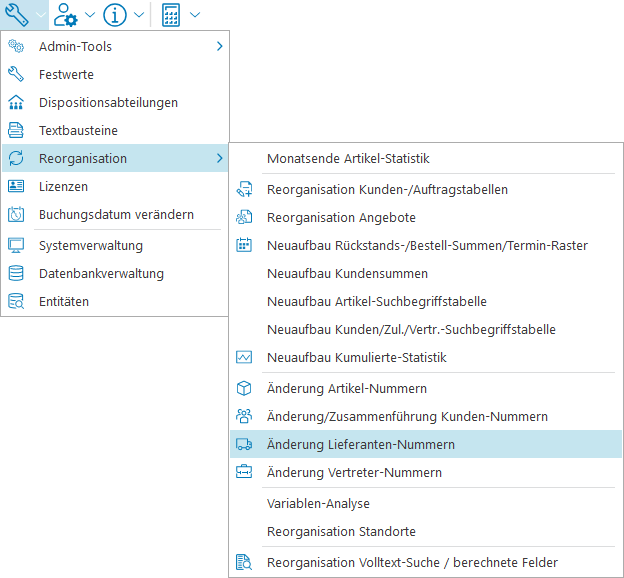
Task: Open Systemverwaltung menu item
Action: tap(90, 245)
